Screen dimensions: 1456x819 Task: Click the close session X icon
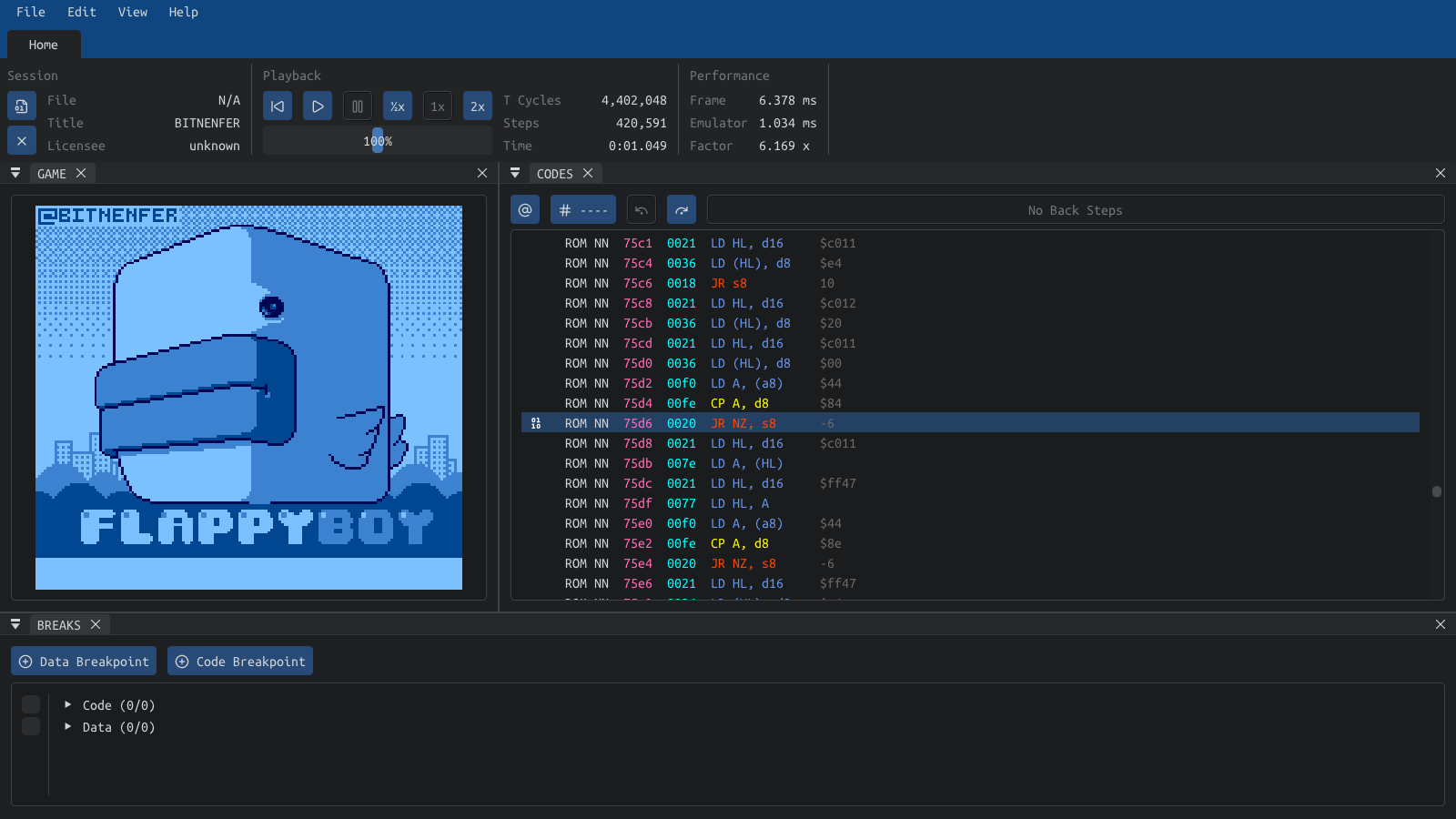pos(22,141)
